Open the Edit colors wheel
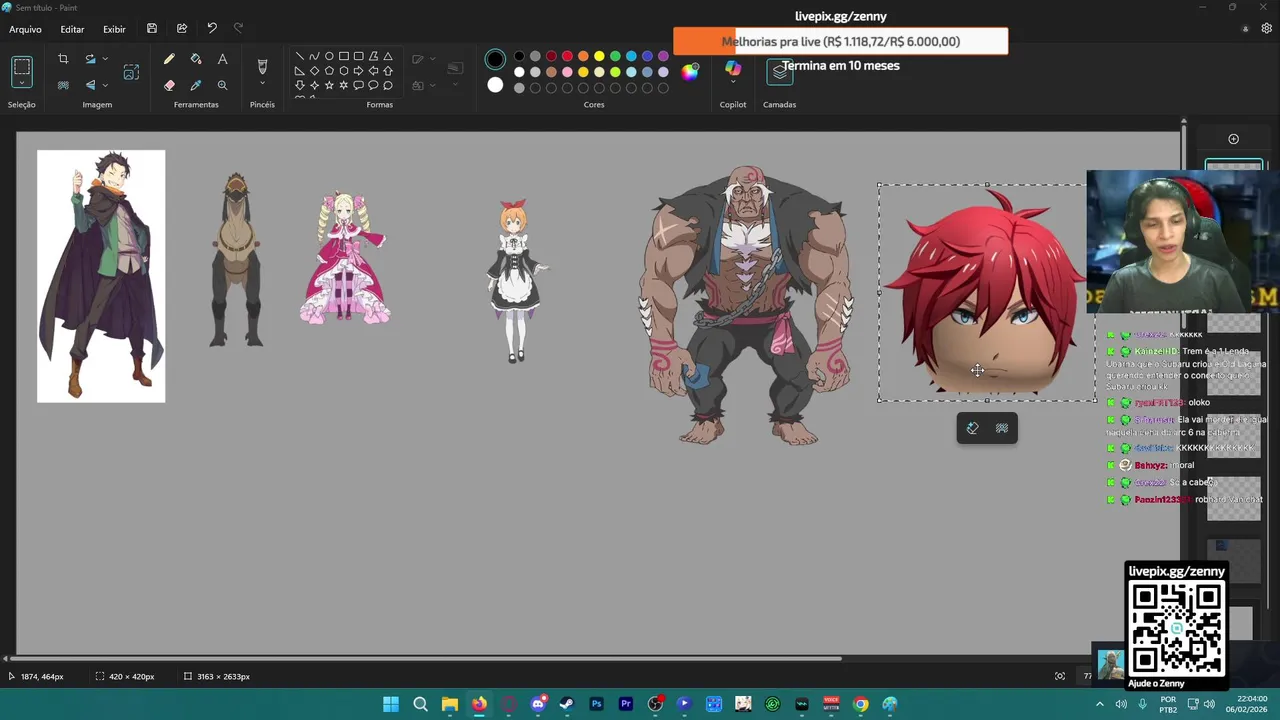The image size is (1280, 720). [x=690, y=71]
